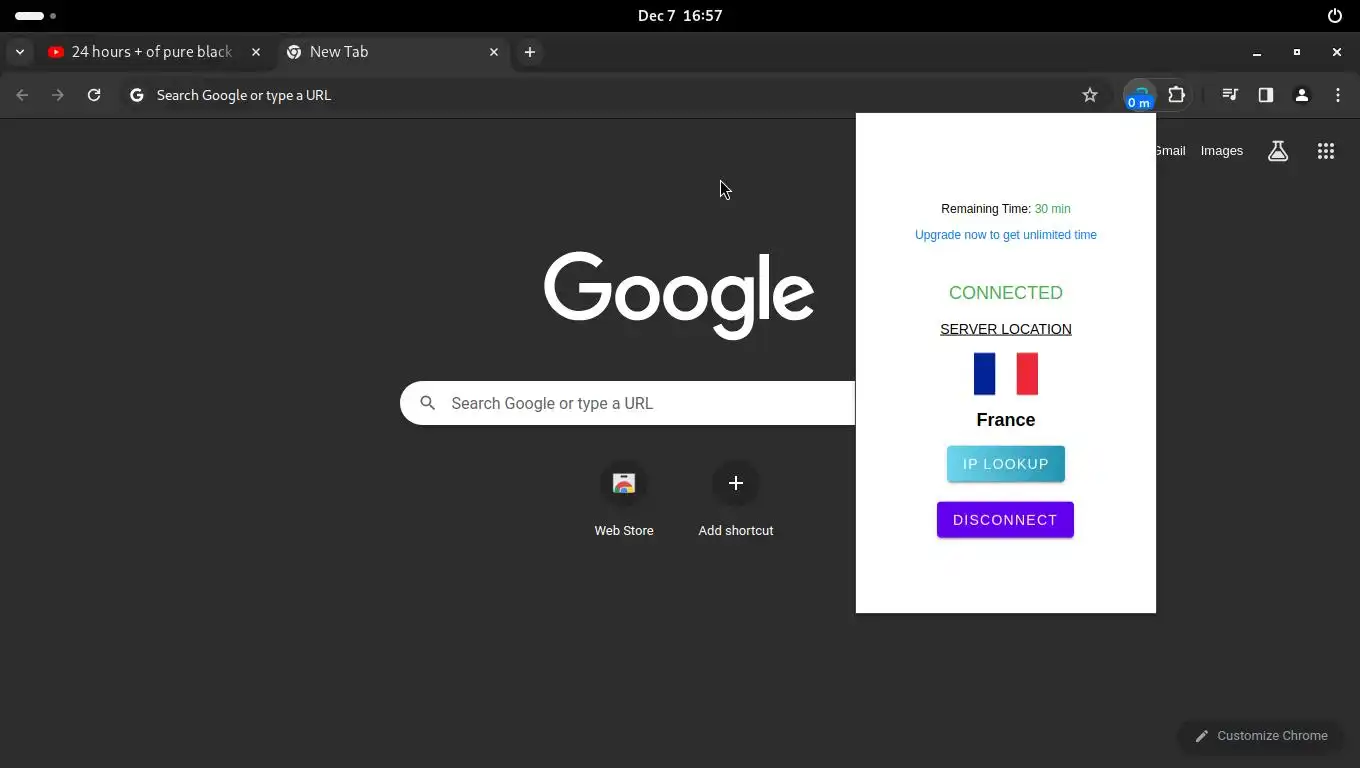Click the IP LOOKUP button
This screenshot has height=768, width=1360.
tap(1006, 464)
